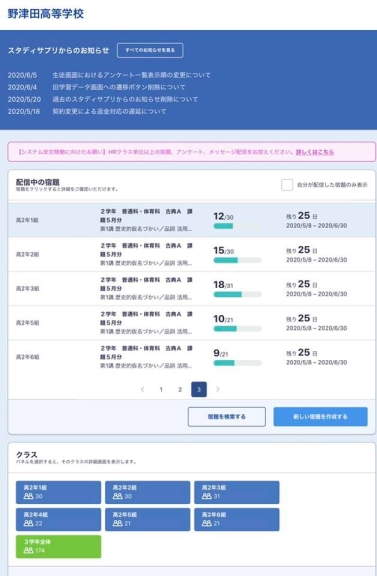Select pagination page 1

pyautogui.click(x=161, y=389)
